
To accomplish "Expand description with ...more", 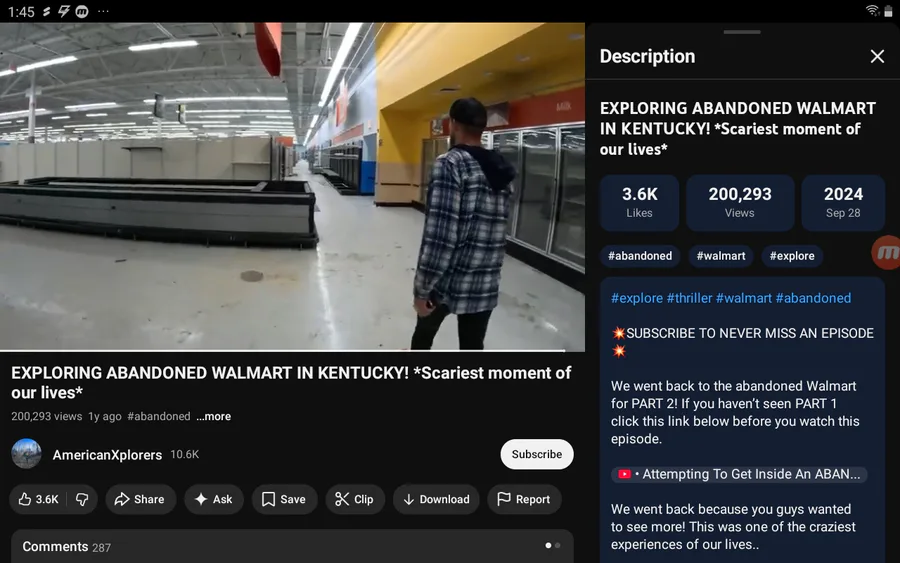I will point(214,416).
